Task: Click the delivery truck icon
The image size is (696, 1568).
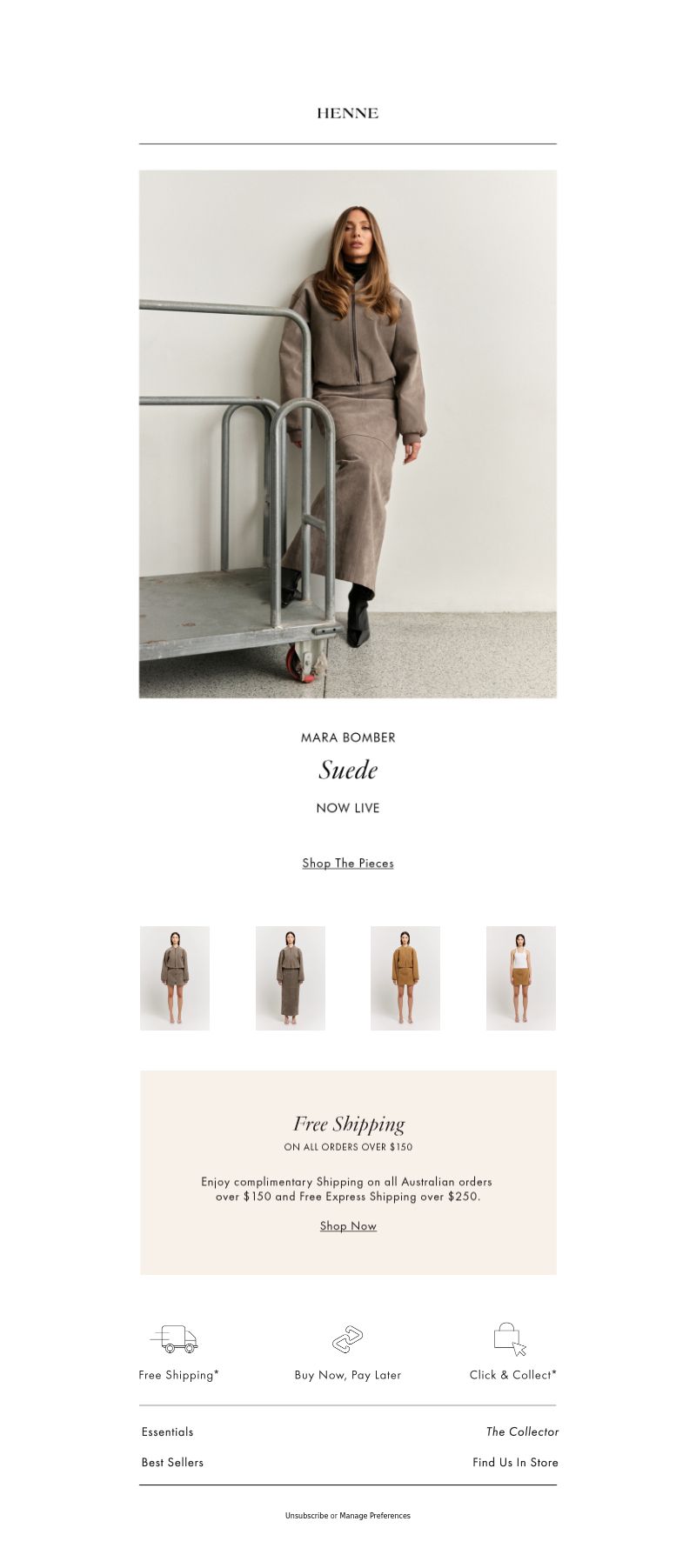Action: click(x=175, y=1339)
